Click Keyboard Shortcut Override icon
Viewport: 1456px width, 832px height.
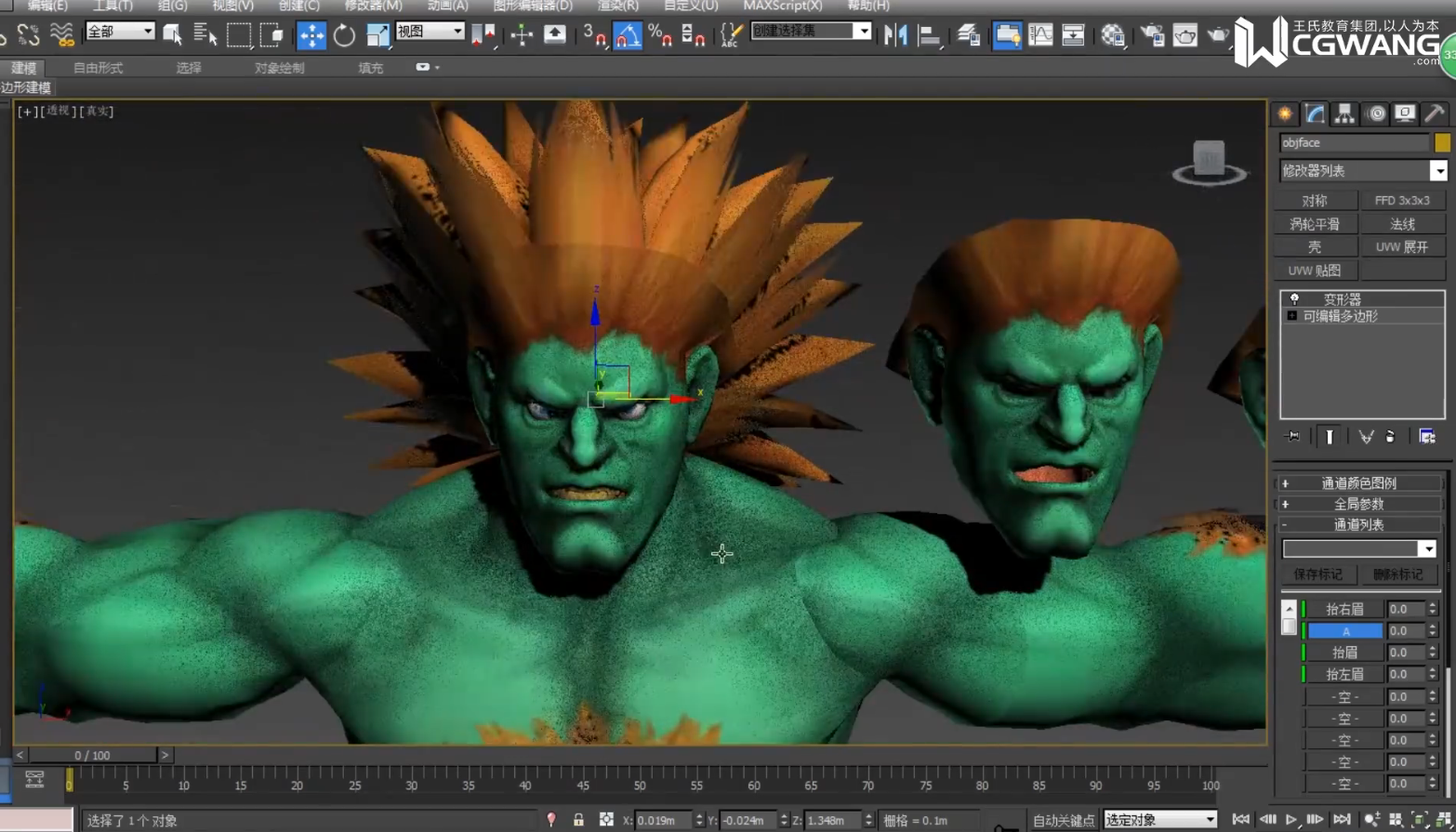pyautogui.click(x=554, y=35)
